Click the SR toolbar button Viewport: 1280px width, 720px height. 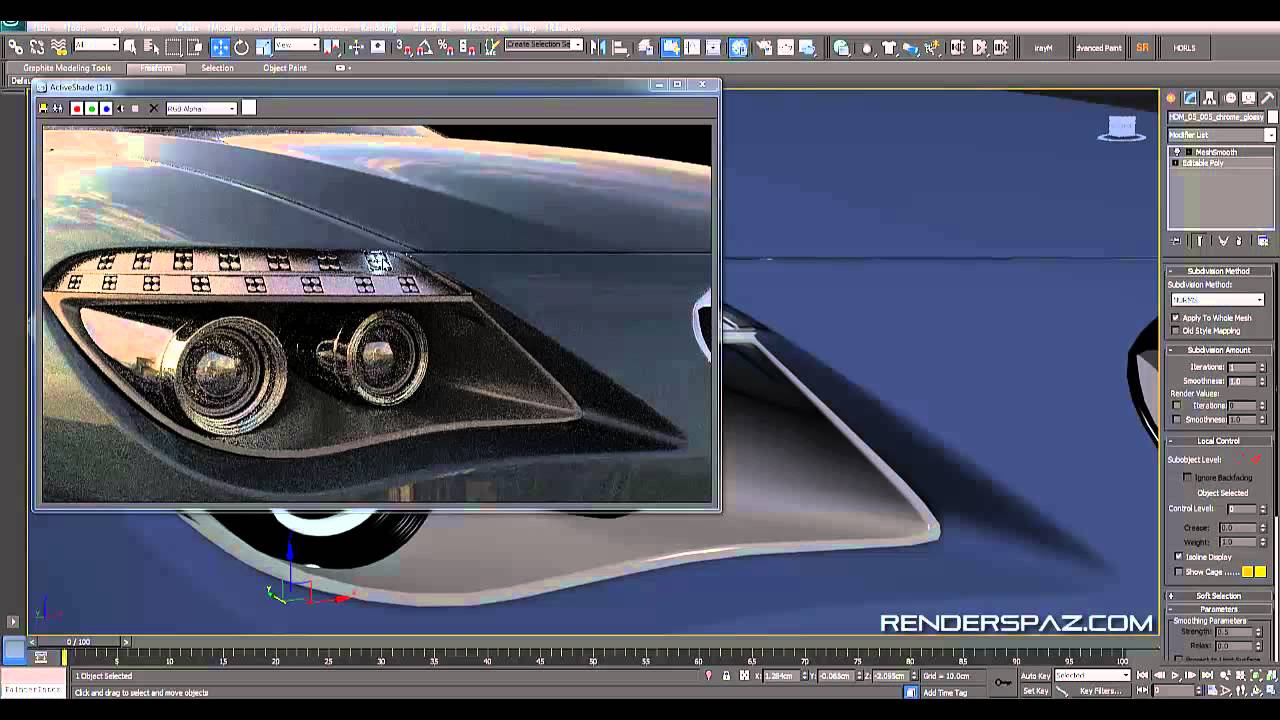1142,48
